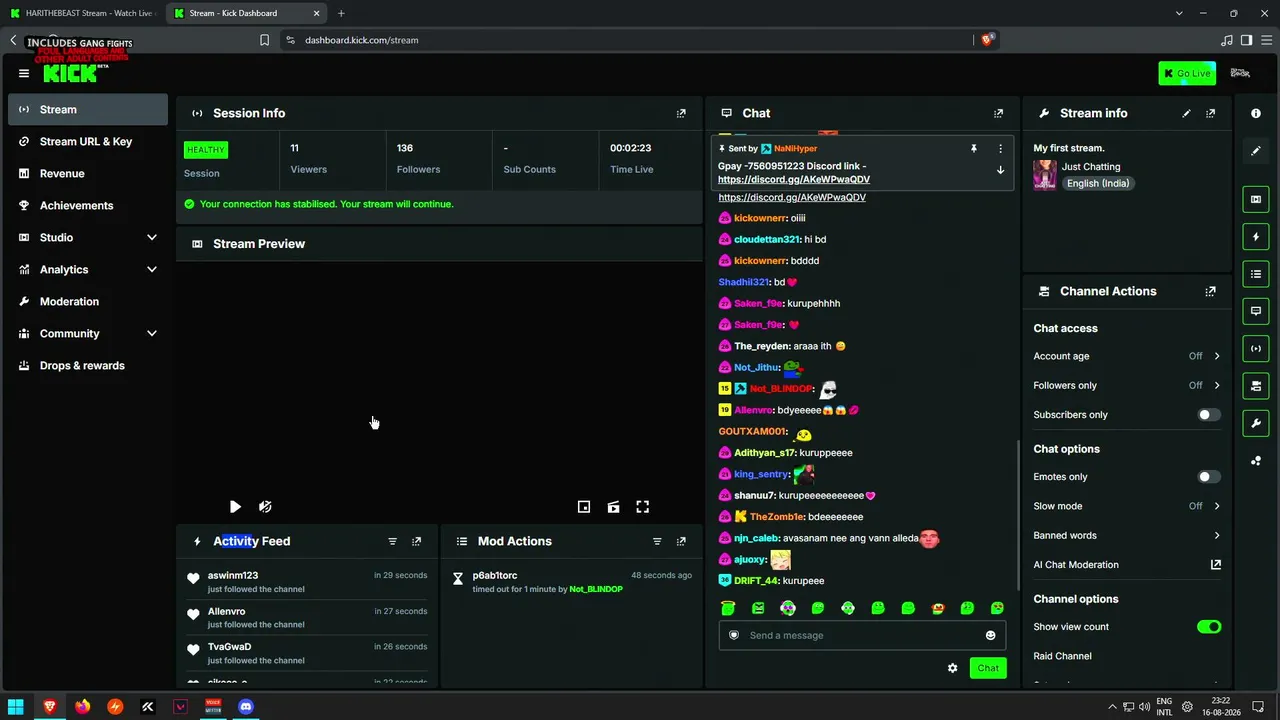Click the preview icon next to play
The width and height of the screenshot is (1280, 720).
pyautogui.click(x=265, y=507)
